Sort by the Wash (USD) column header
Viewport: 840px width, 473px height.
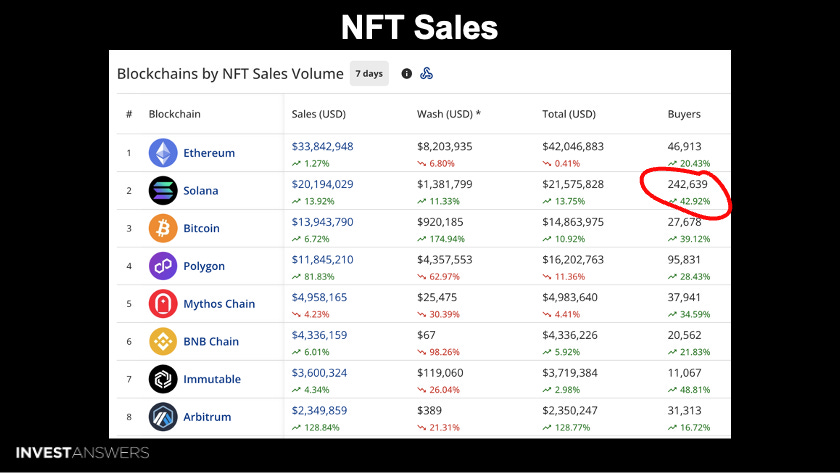click(x=449, y=114)
